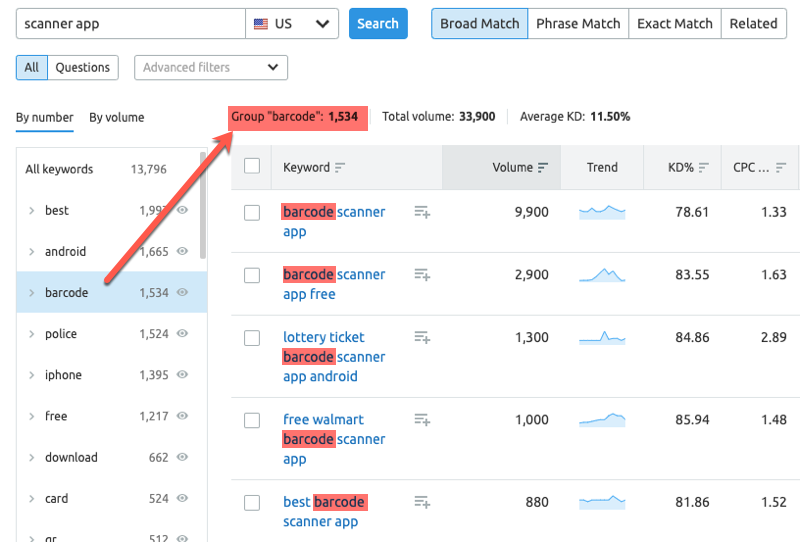
Task: Click add-to-list icon for 'free walmart barcode scanner'
Action: click(x=422, y=420)
